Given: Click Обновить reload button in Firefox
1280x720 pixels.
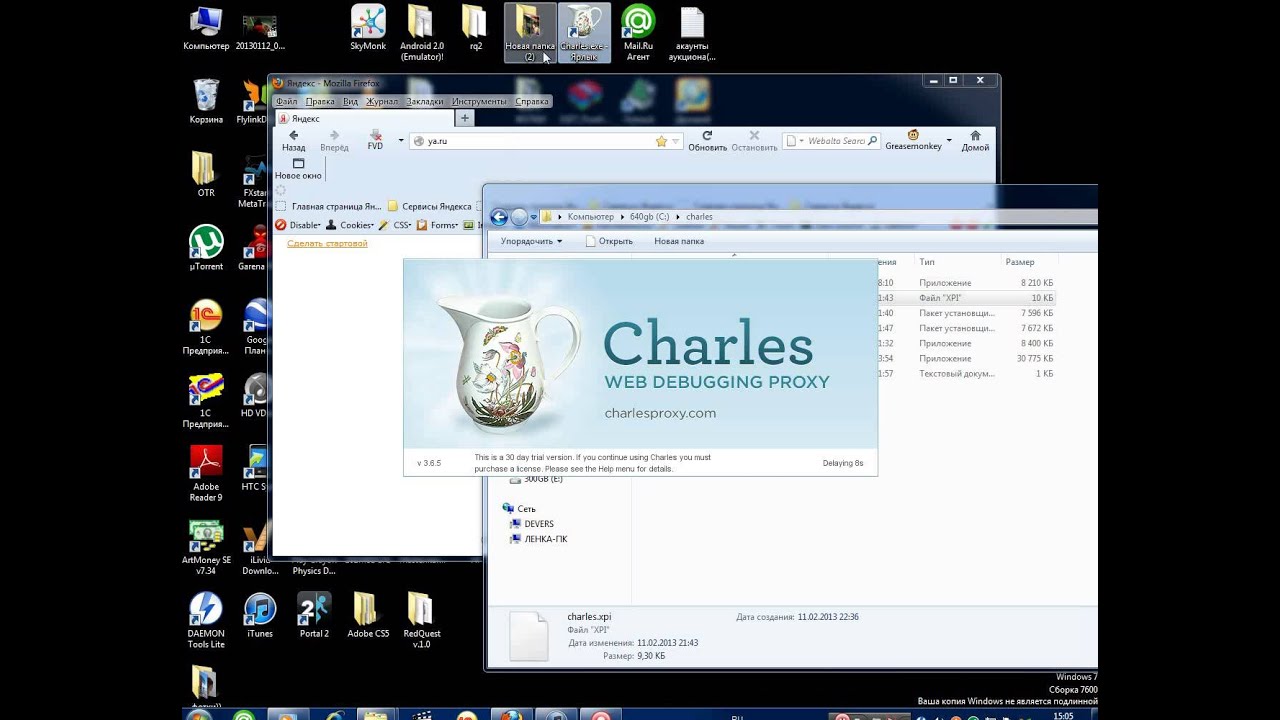Looking at the screenshot, I should coord(707,140).
